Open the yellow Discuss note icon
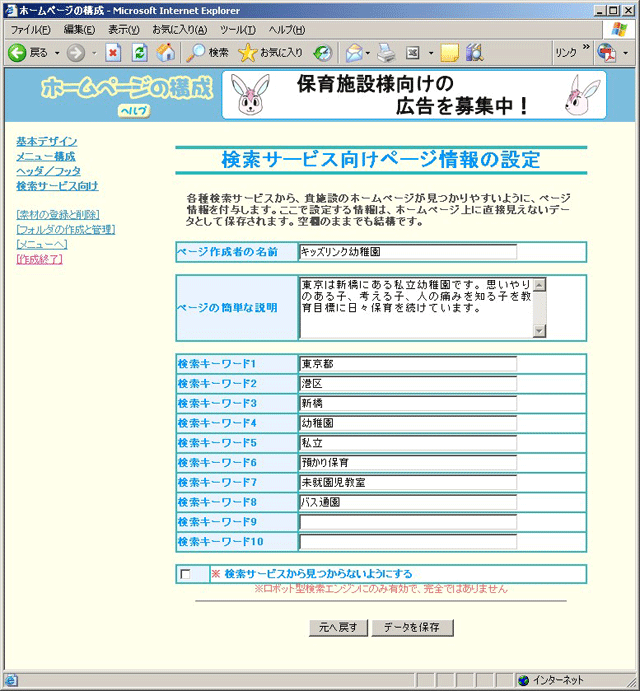 point(449,53)
